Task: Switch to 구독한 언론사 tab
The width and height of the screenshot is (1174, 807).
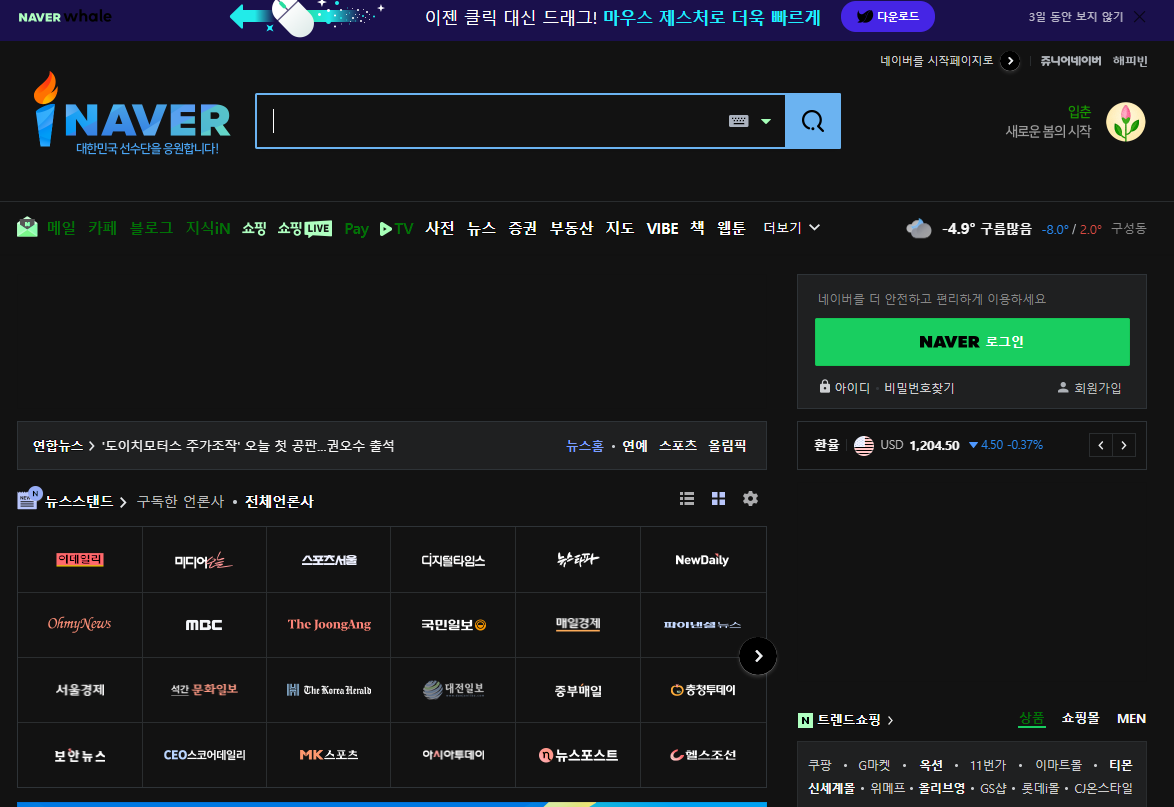Action: pos(180,502)
